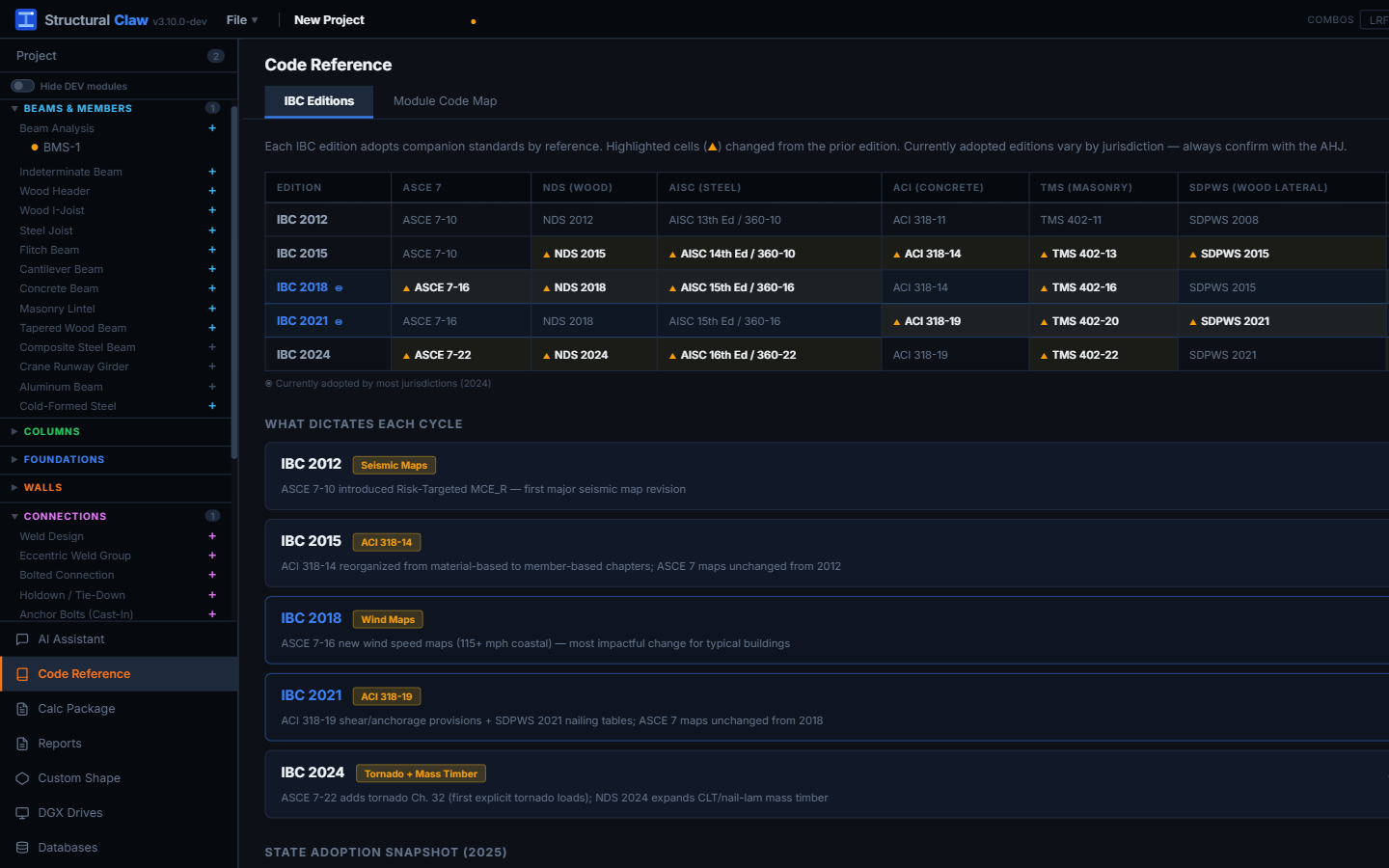Open the COMBOS selector
Viewport: 1389px width, 868px height.
(1374, 19)
